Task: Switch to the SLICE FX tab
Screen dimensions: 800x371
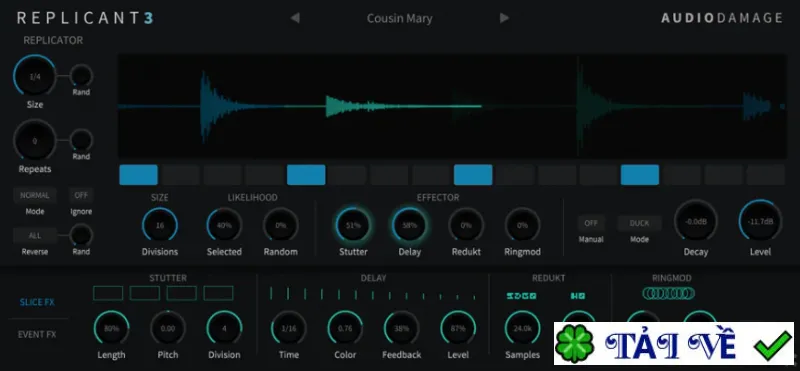Action: 37,302
